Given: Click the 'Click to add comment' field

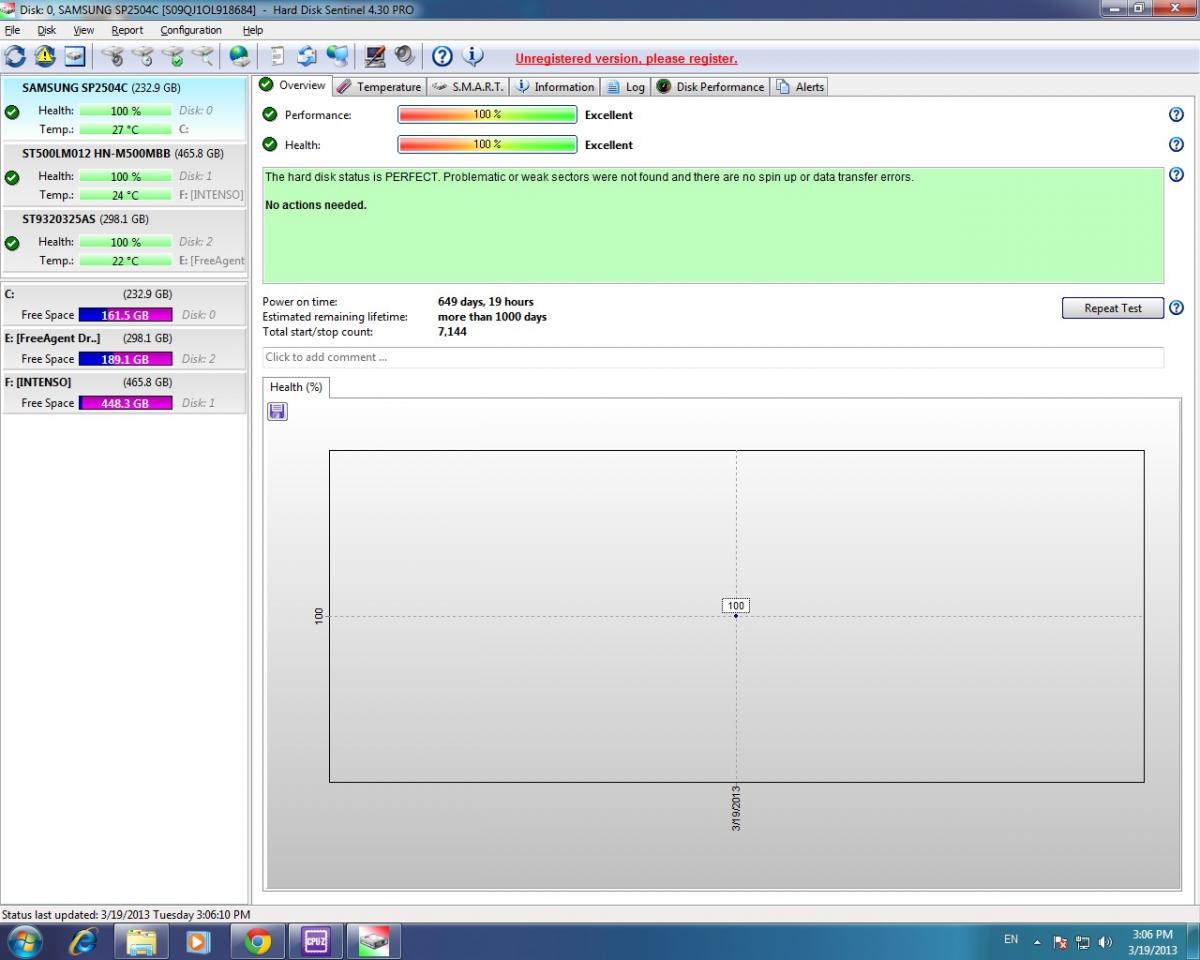Looking at the screenshot, I should 713,357.
